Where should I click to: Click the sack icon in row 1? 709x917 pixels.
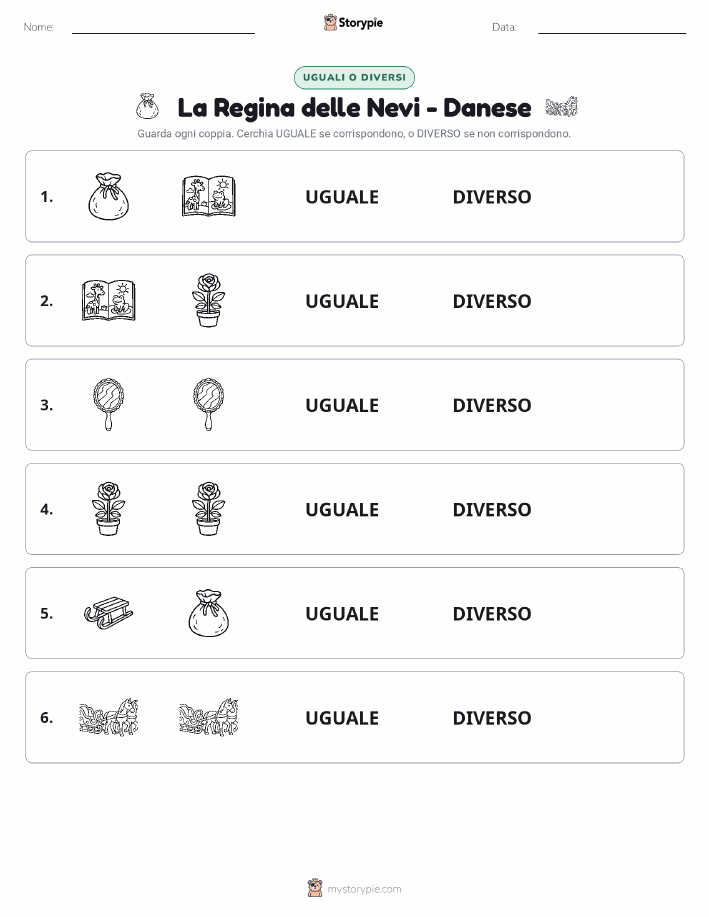[x=108, y=196]
